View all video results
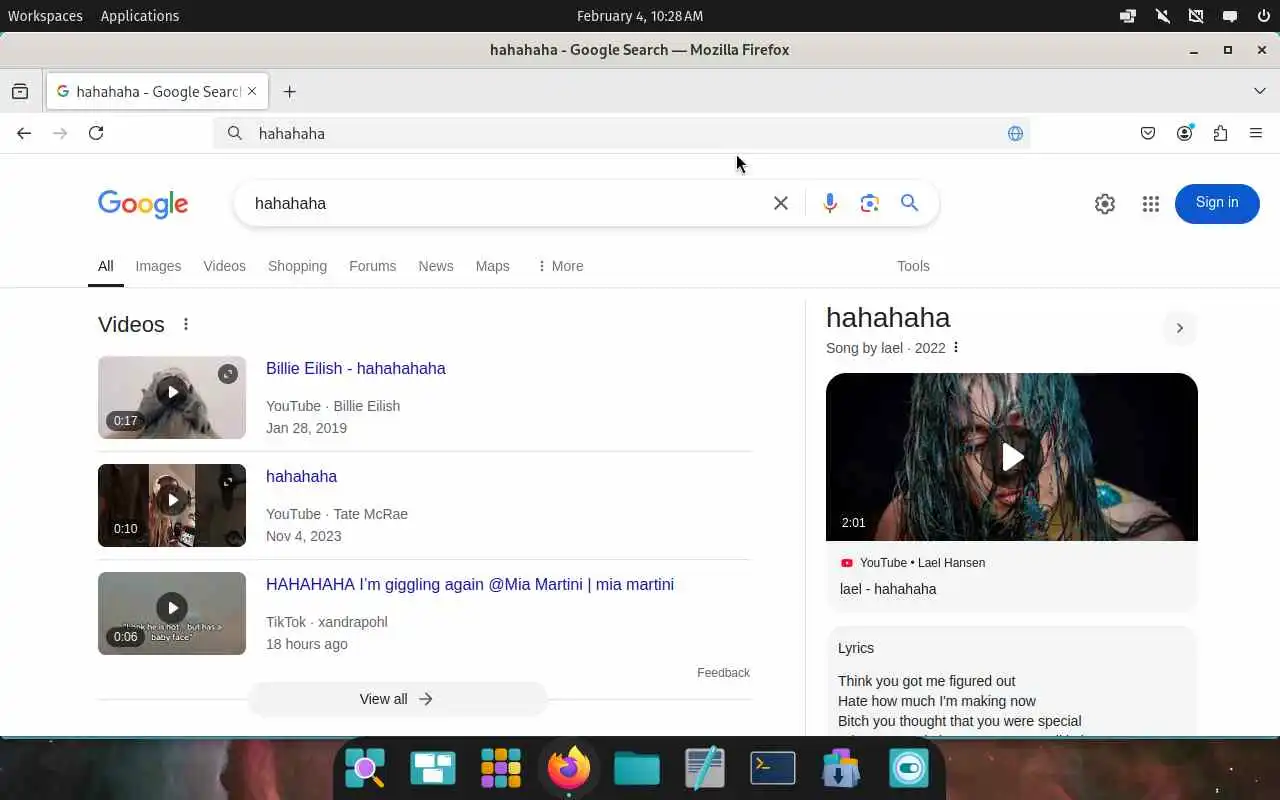This screenshot has width=1280, height=800. [x=397, y=699]
